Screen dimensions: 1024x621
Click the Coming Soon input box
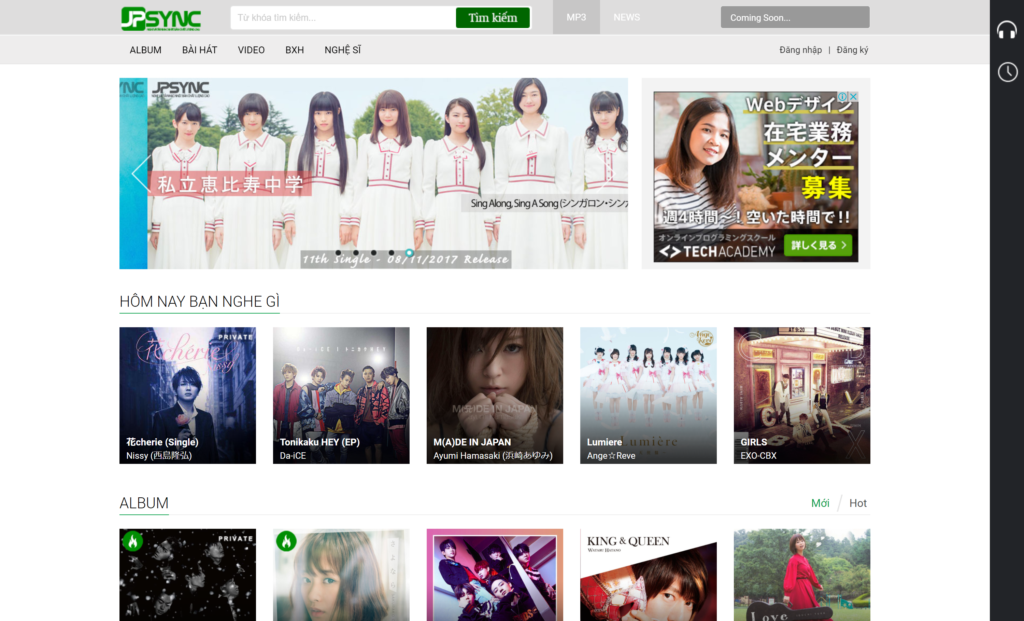(x=795, y=18)
